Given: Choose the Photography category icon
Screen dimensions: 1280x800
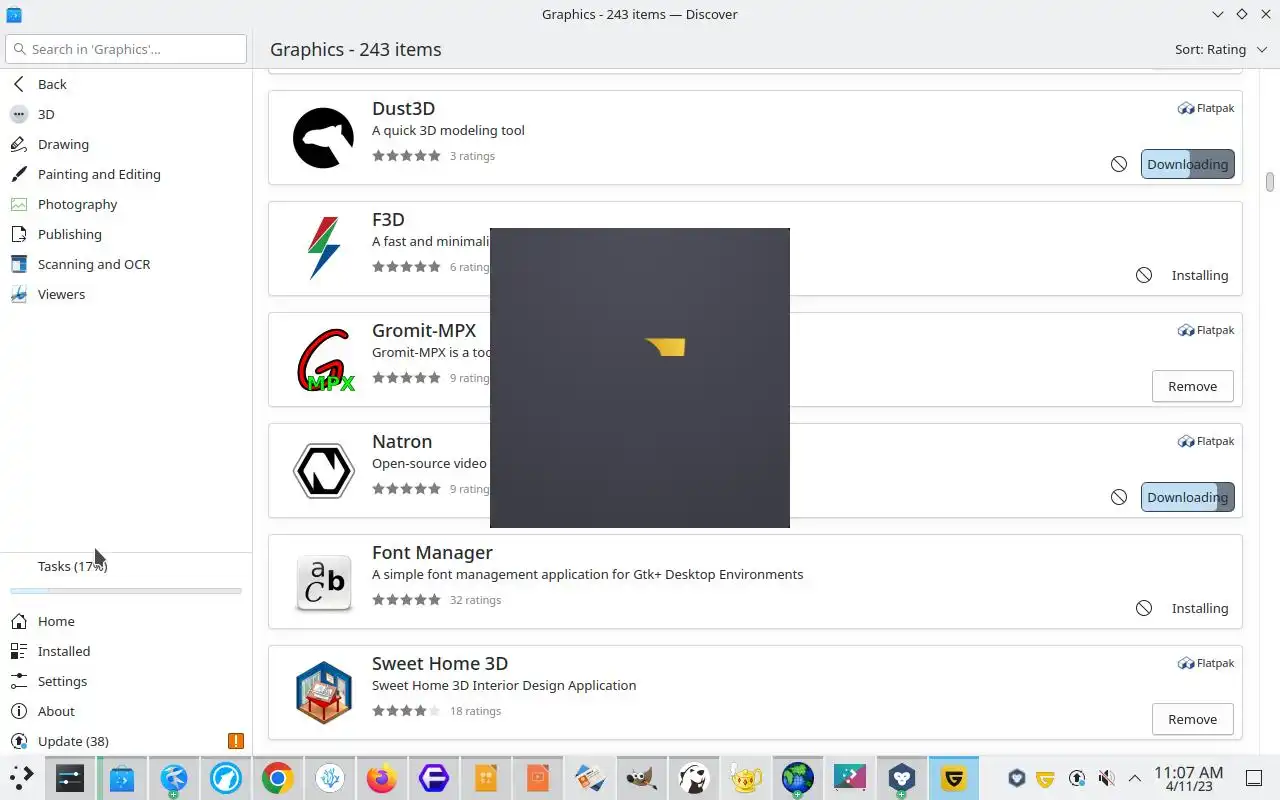Looking at the screenshot, I should pyautogui.click(x=19, y=204).
